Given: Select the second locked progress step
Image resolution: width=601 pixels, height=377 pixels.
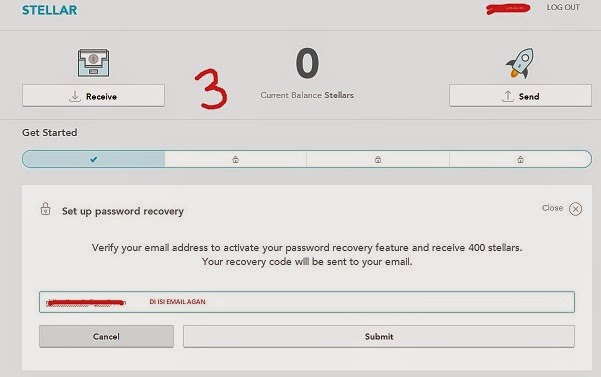Looking at the screenshot, I should pyautogui.click(x=235, y=159).
